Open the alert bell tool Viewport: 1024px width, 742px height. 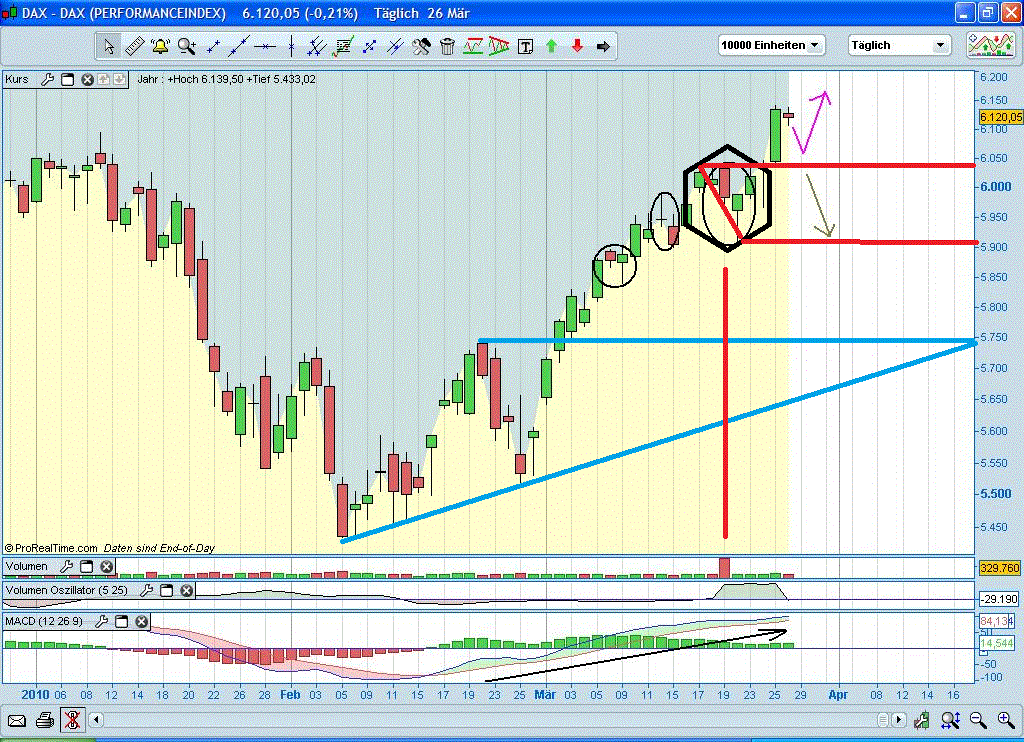point(160,46)
